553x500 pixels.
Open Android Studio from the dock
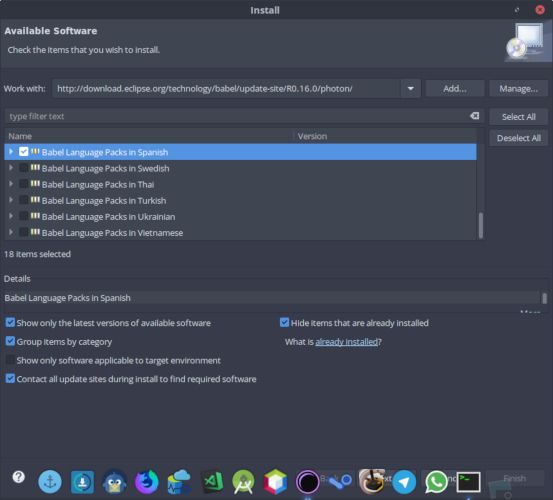[x=243, y=482]
